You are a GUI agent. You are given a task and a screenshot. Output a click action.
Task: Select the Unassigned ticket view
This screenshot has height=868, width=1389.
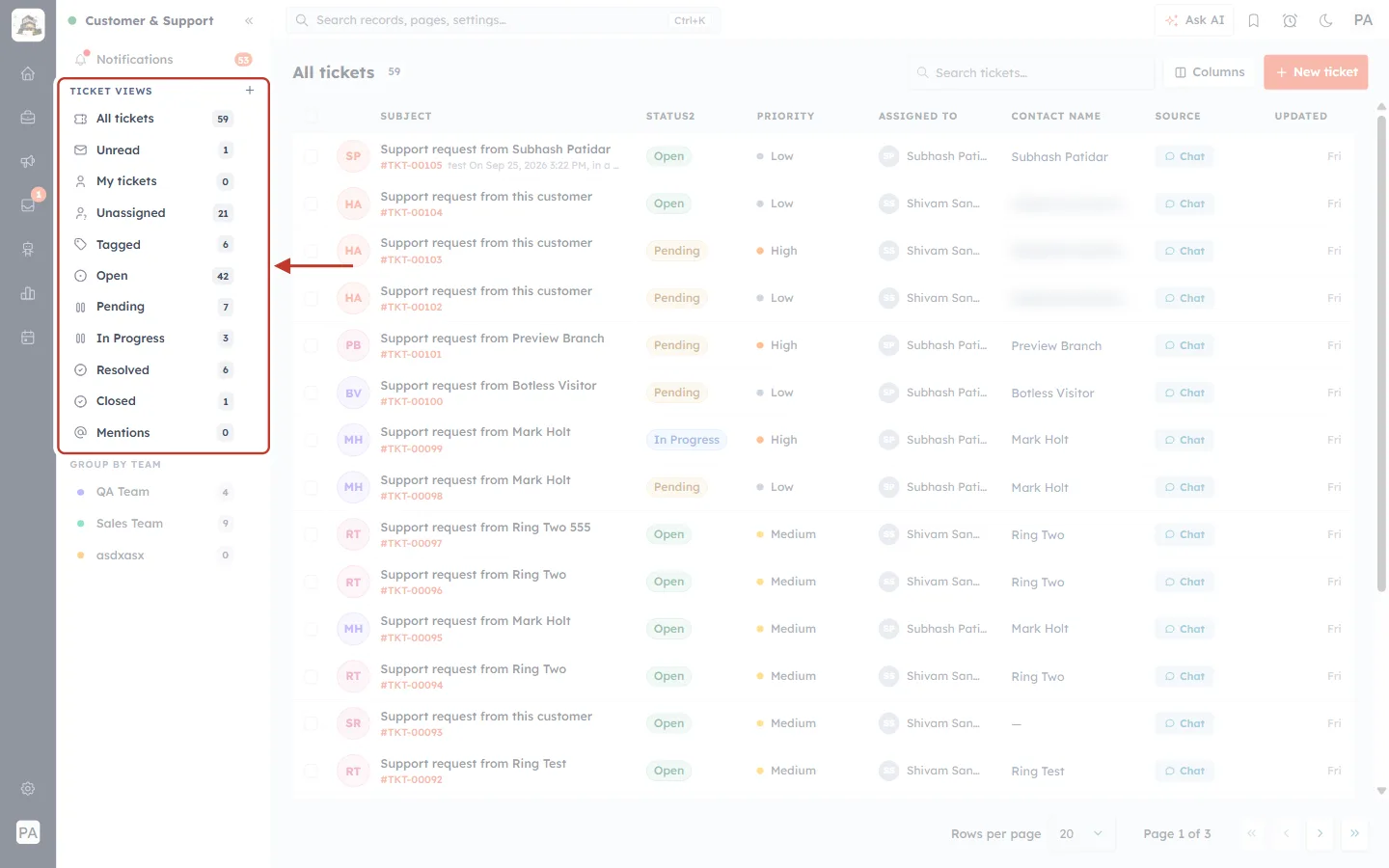(154, 213)
